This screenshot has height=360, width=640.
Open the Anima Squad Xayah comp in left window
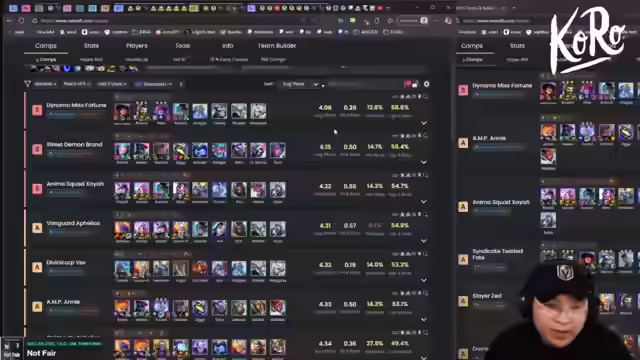(75, 184)
